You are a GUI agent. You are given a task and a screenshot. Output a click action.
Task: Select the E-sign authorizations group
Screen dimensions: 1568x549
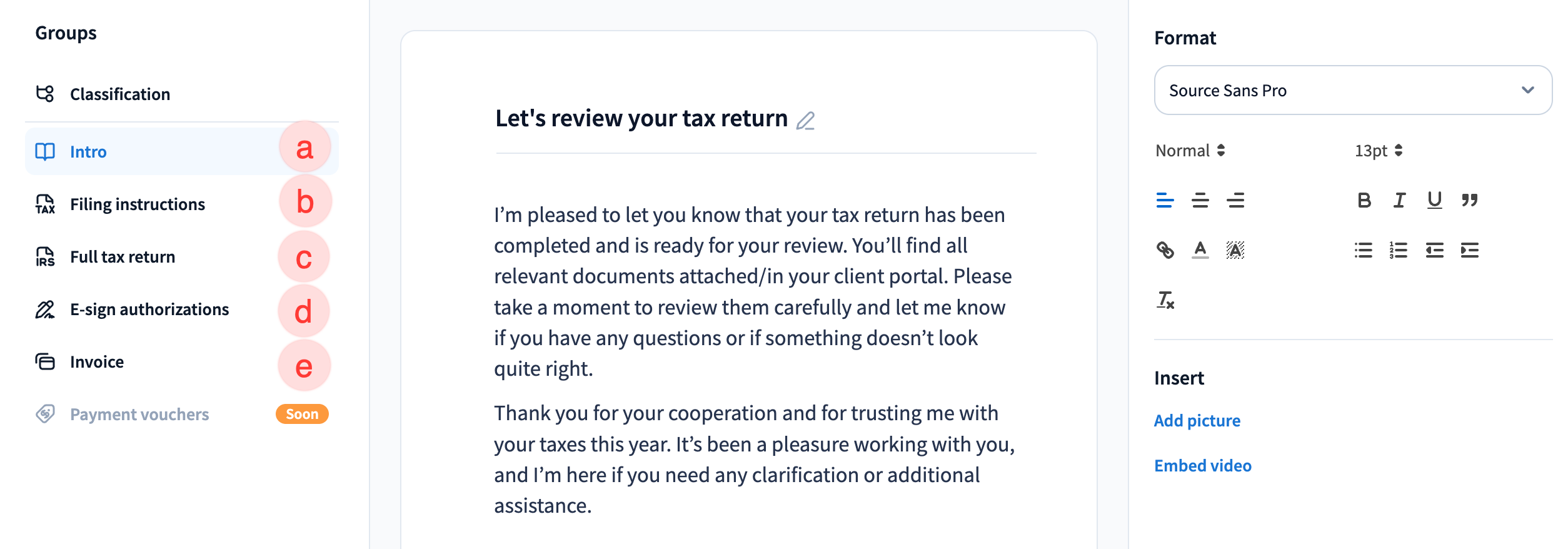(149, 310)
